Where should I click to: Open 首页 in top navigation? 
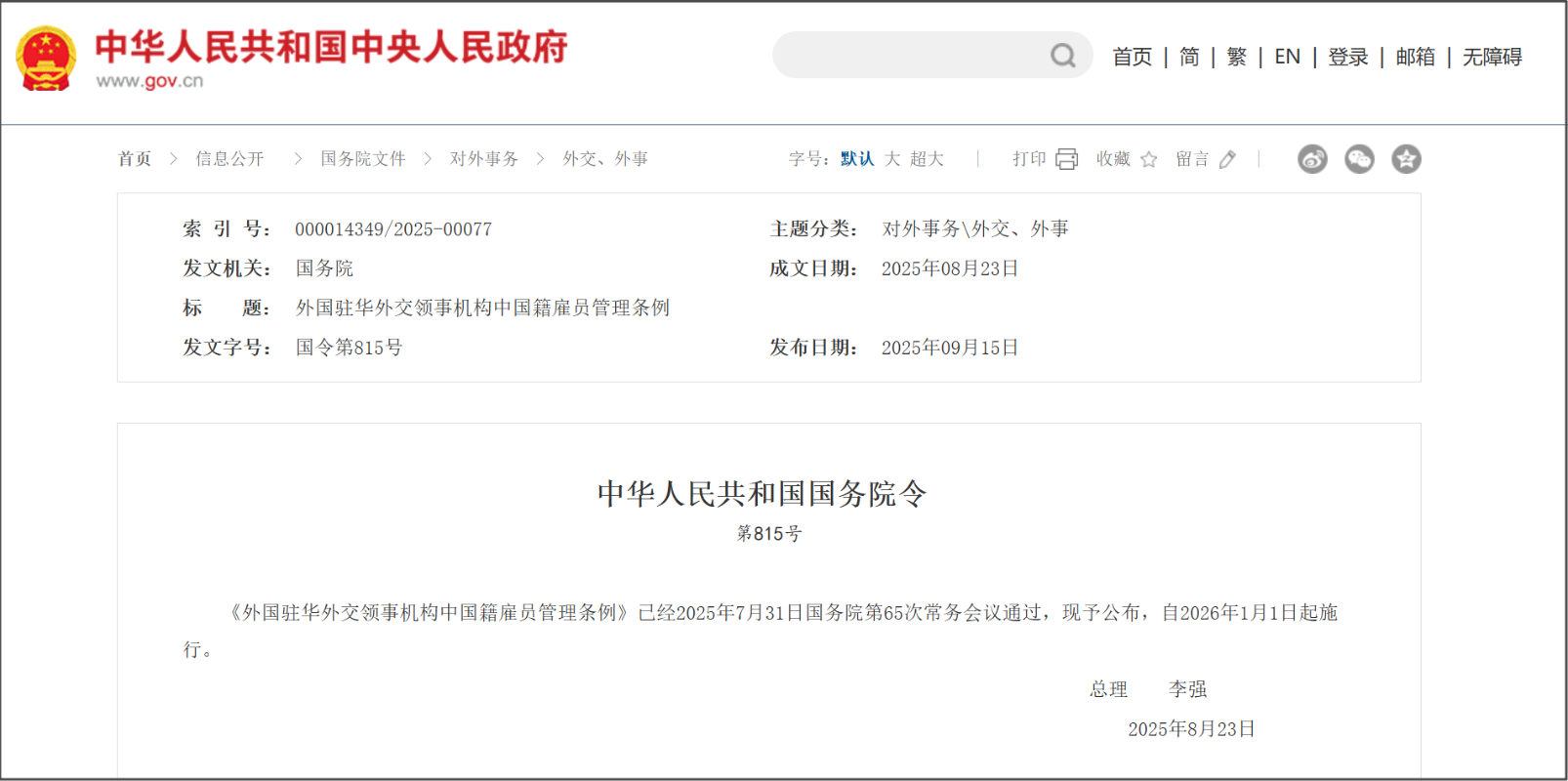click(1132, 57)
